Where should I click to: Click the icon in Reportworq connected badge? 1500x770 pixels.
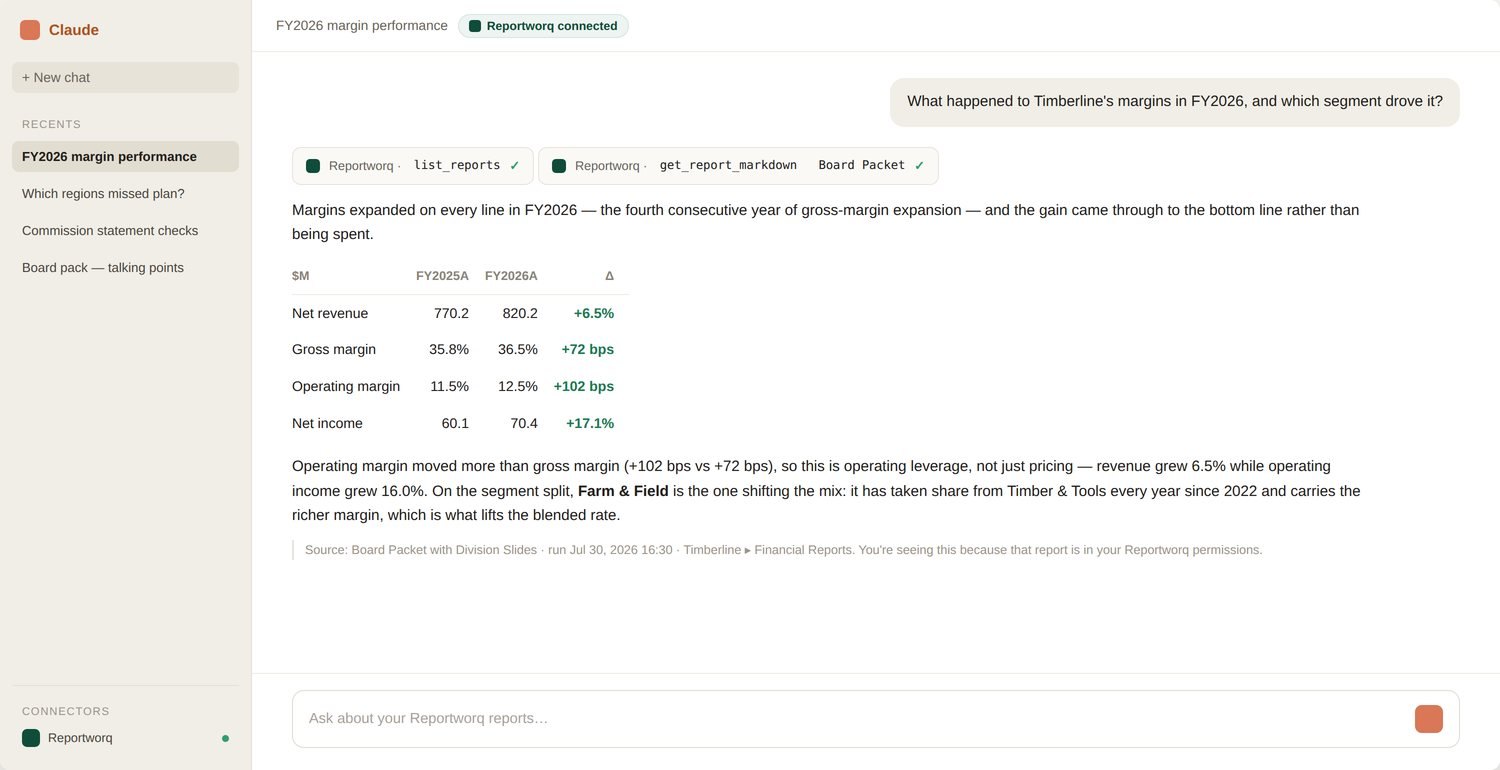tap(475, 26)
